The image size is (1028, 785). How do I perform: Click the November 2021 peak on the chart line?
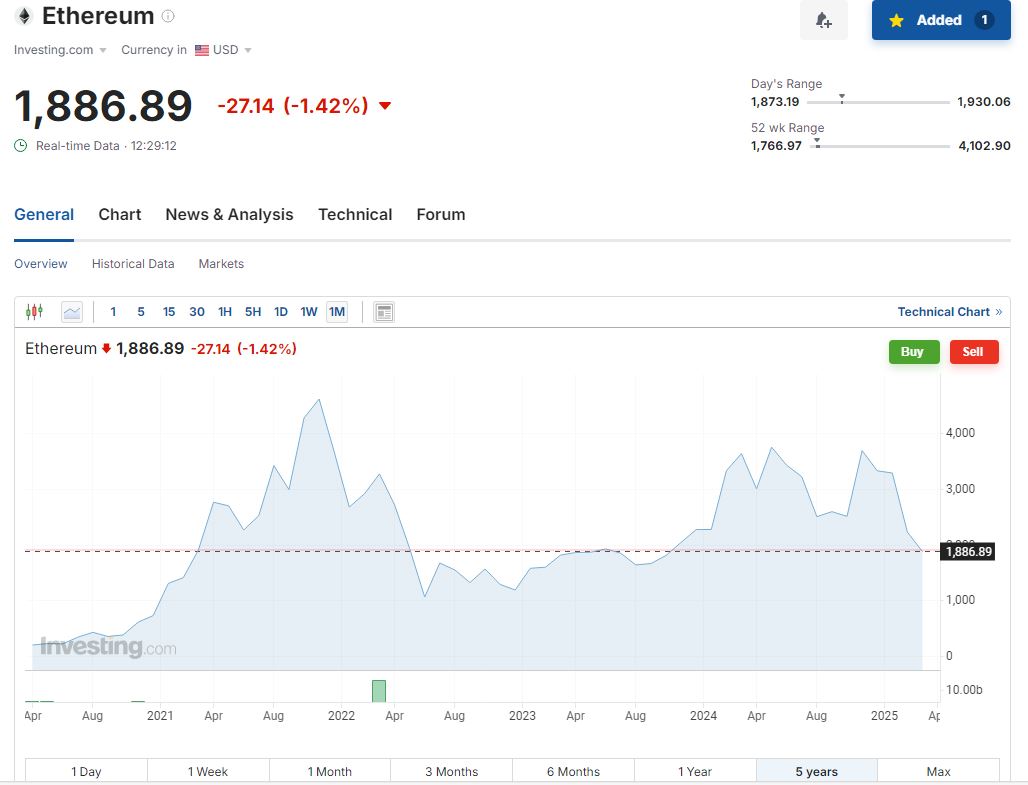[x=319, y=399]
